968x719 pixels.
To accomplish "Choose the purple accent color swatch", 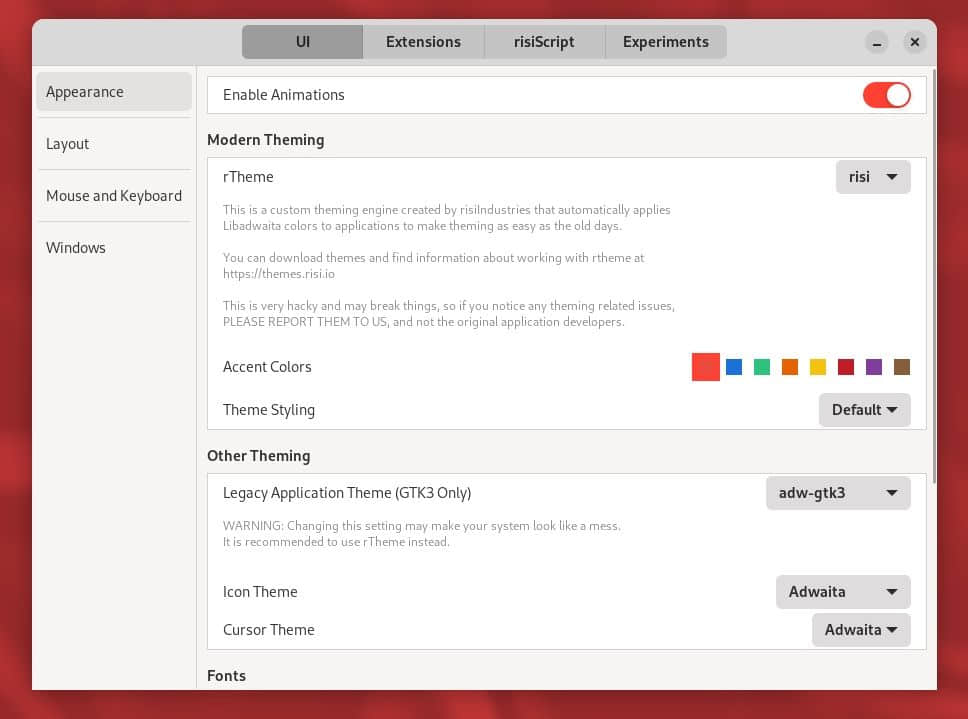I will (874, 367).
